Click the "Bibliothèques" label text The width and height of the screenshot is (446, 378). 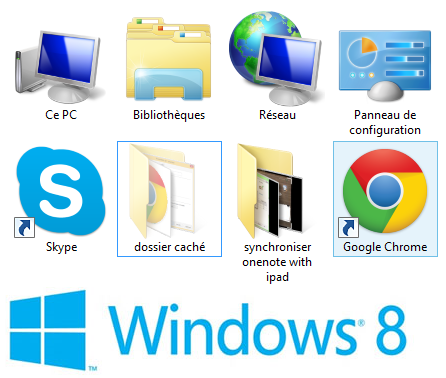click(169, 115)
